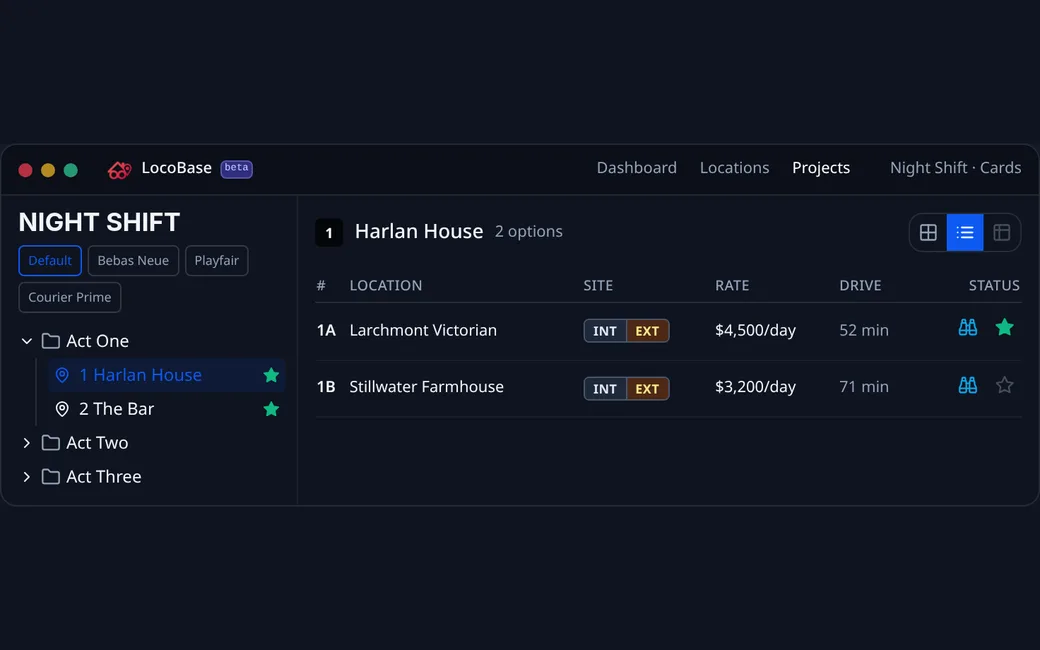Open the Projects nav tab
This screenshot has width=1040, height=650.
[x=821, y=168]
